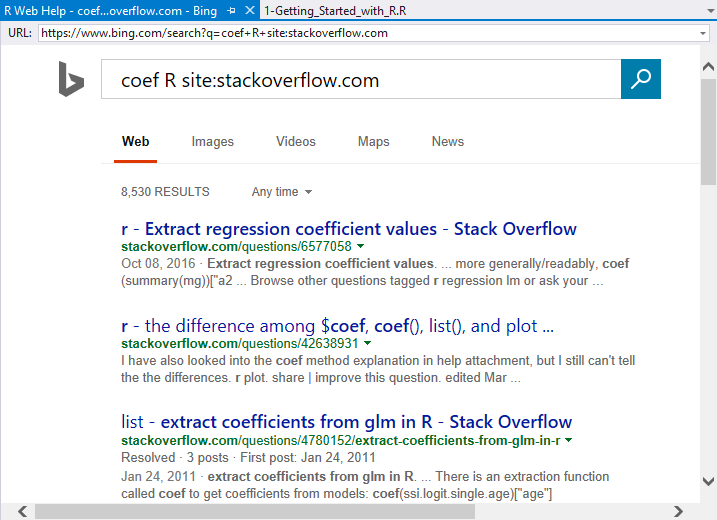Switch to the 1-Getting_Started_with_R.R tab
This screenshot has height=520, width=717.
click(x=335, y=11)
